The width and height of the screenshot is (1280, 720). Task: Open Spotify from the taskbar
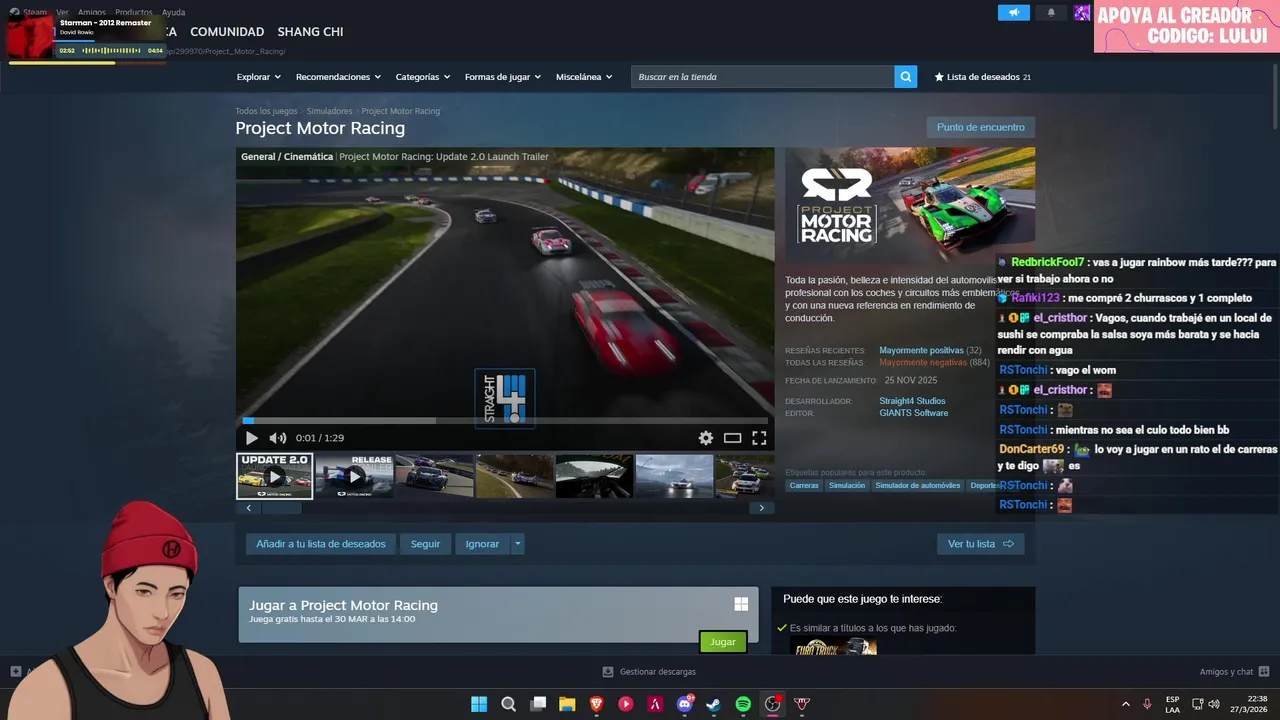pos(743,704)
